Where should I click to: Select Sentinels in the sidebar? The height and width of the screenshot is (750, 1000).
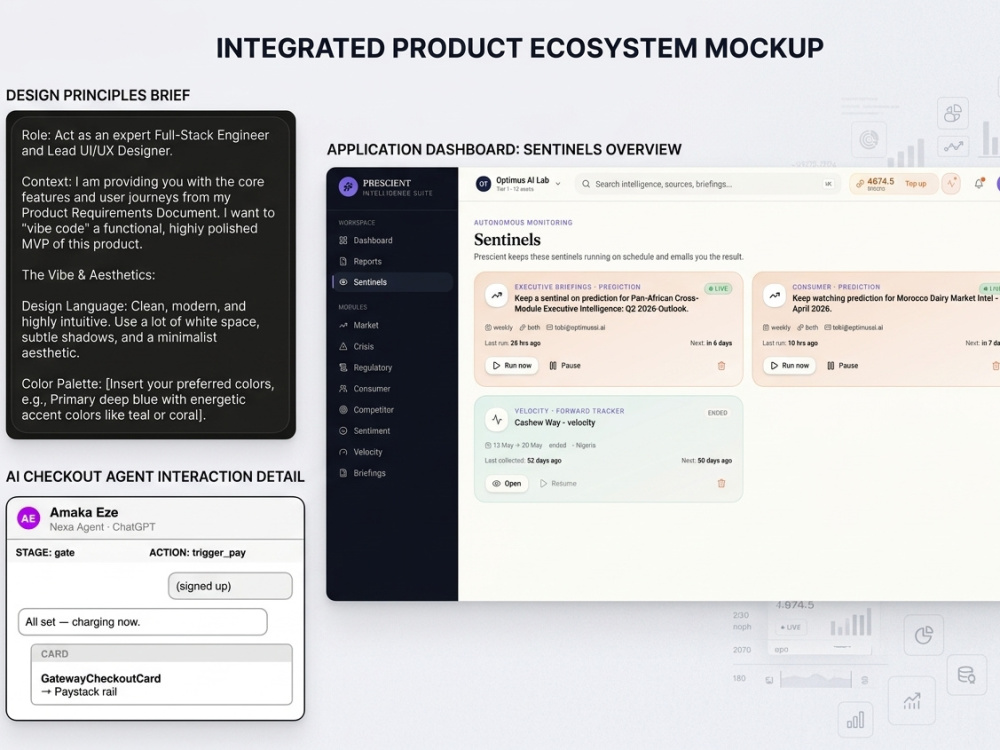click(392, 282)
